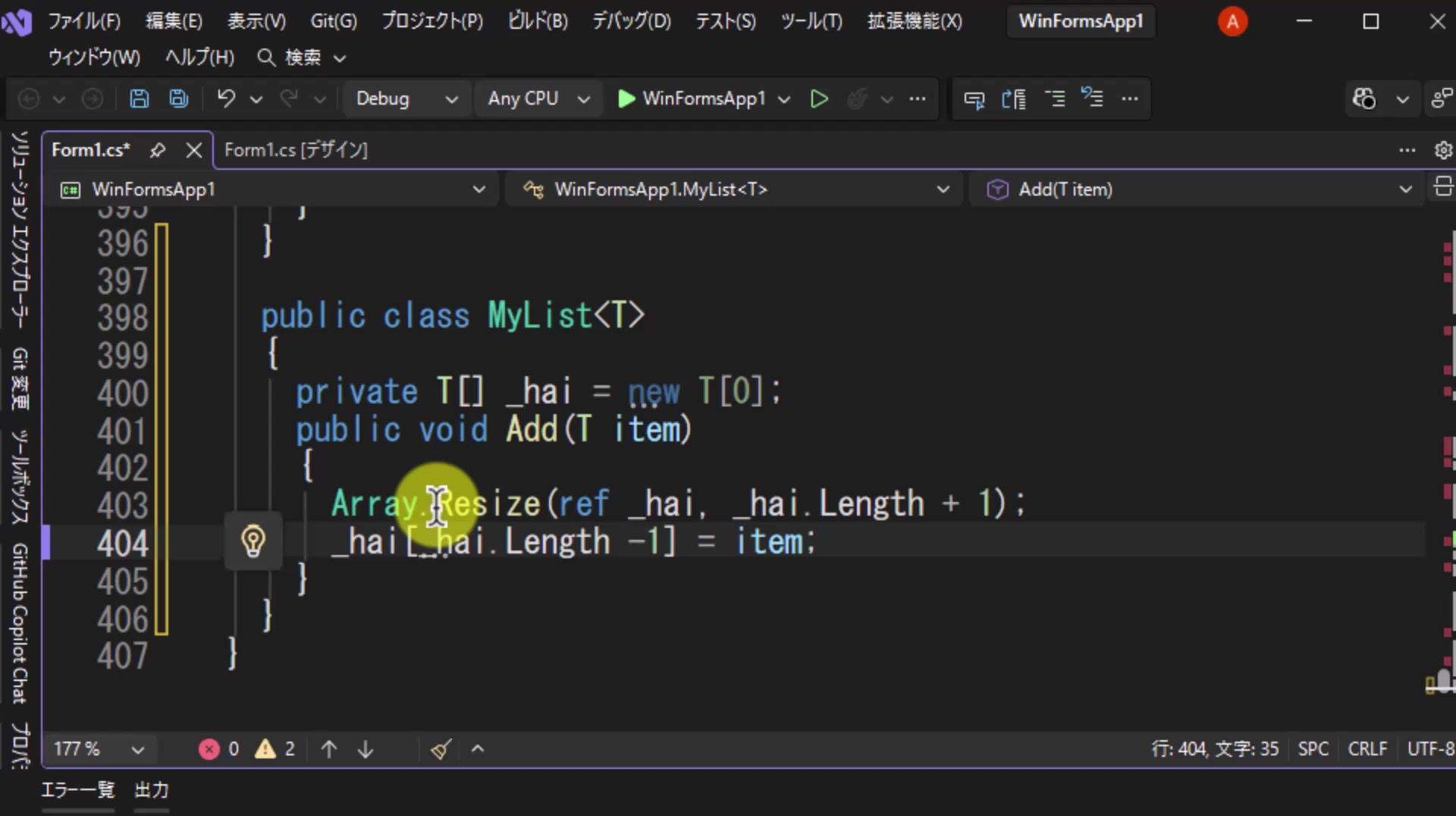Click Start Without Debugging outline play icon
1456x816 pixels.
click(819, 99)
